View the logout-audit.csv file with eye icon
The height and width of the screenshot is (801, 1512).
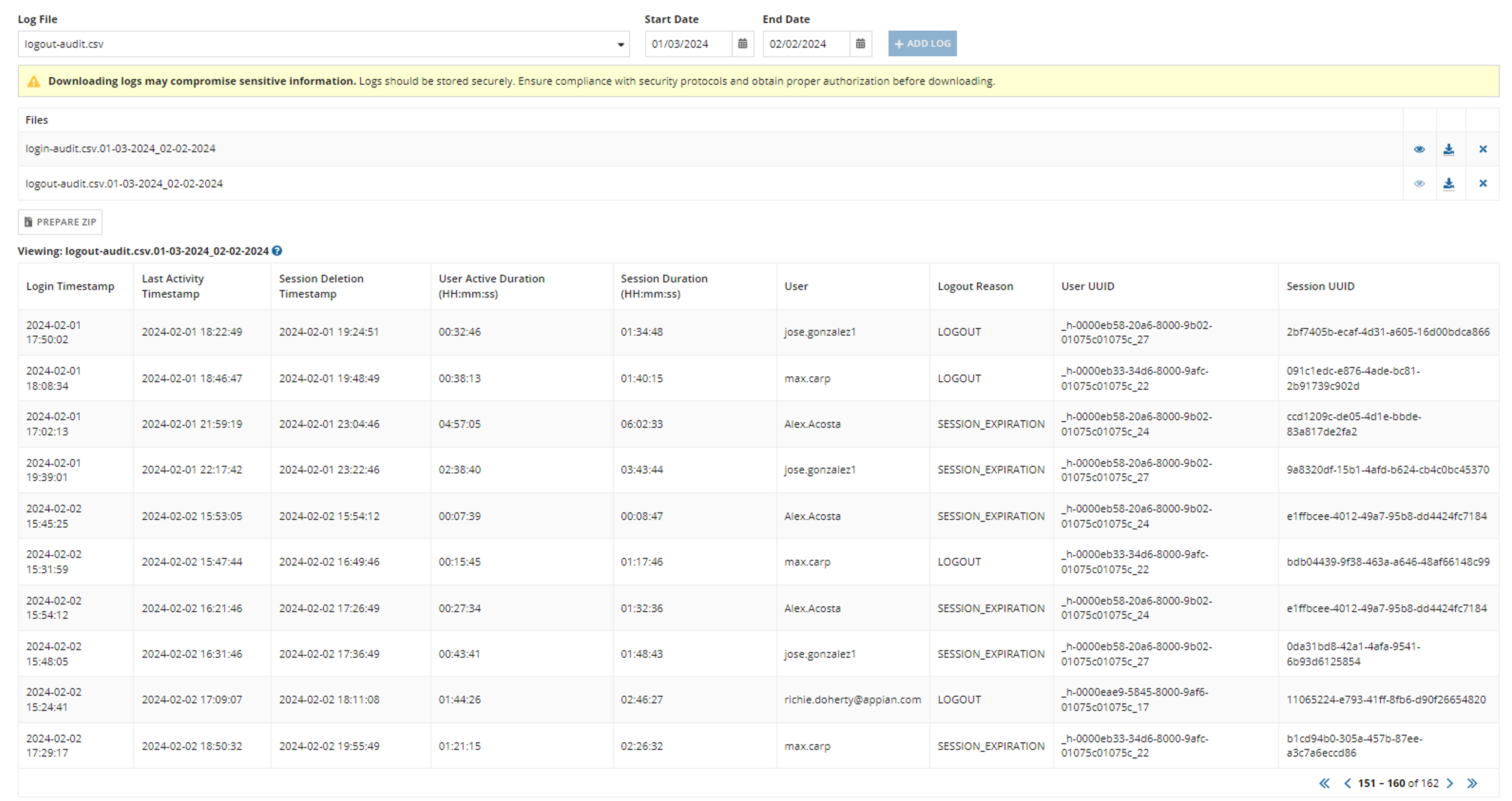pyautogui.click(x=1419, y=184)
